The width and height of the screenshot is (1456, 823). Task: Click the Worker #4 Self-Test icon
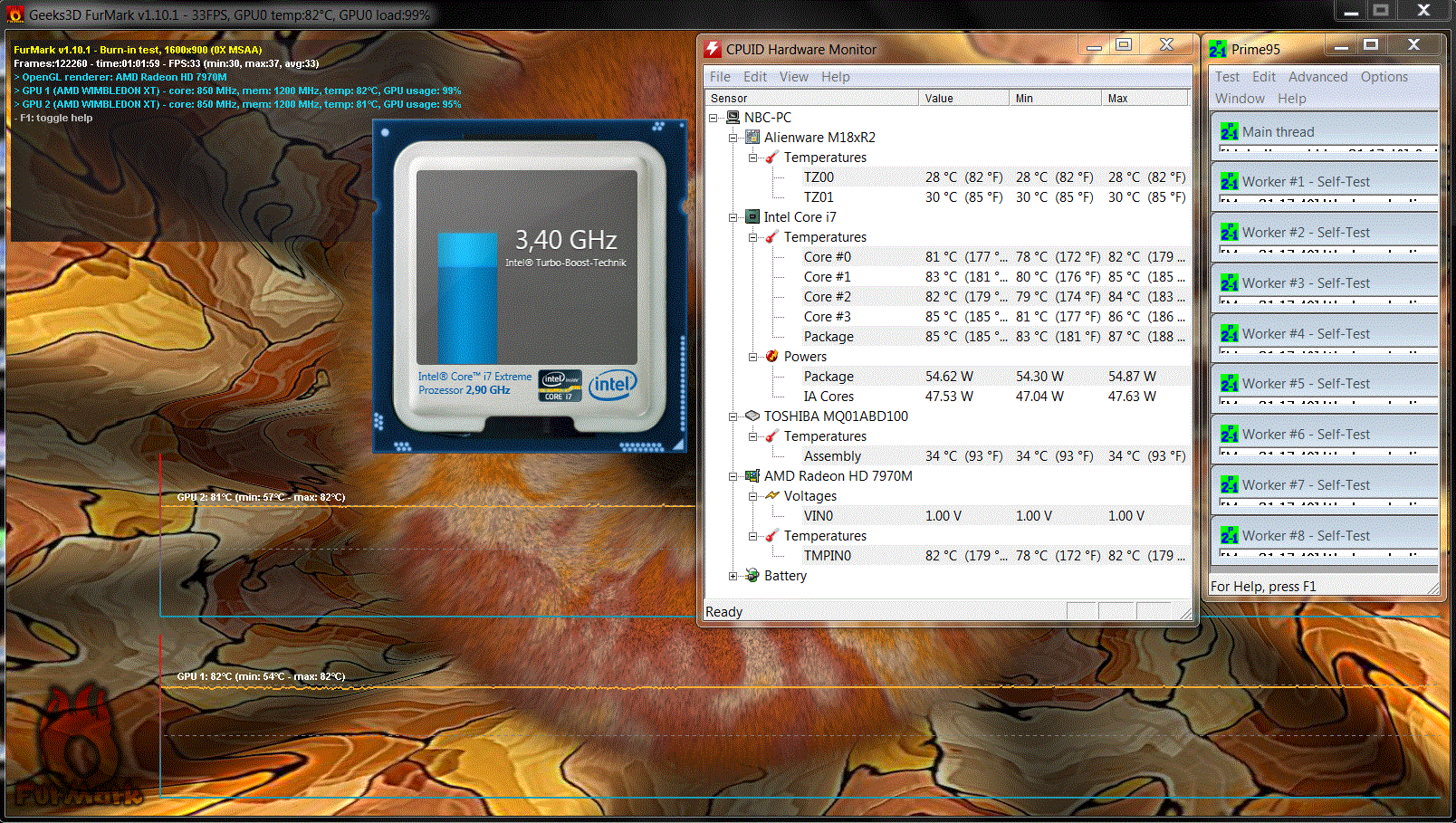[x=1229, y=334]
